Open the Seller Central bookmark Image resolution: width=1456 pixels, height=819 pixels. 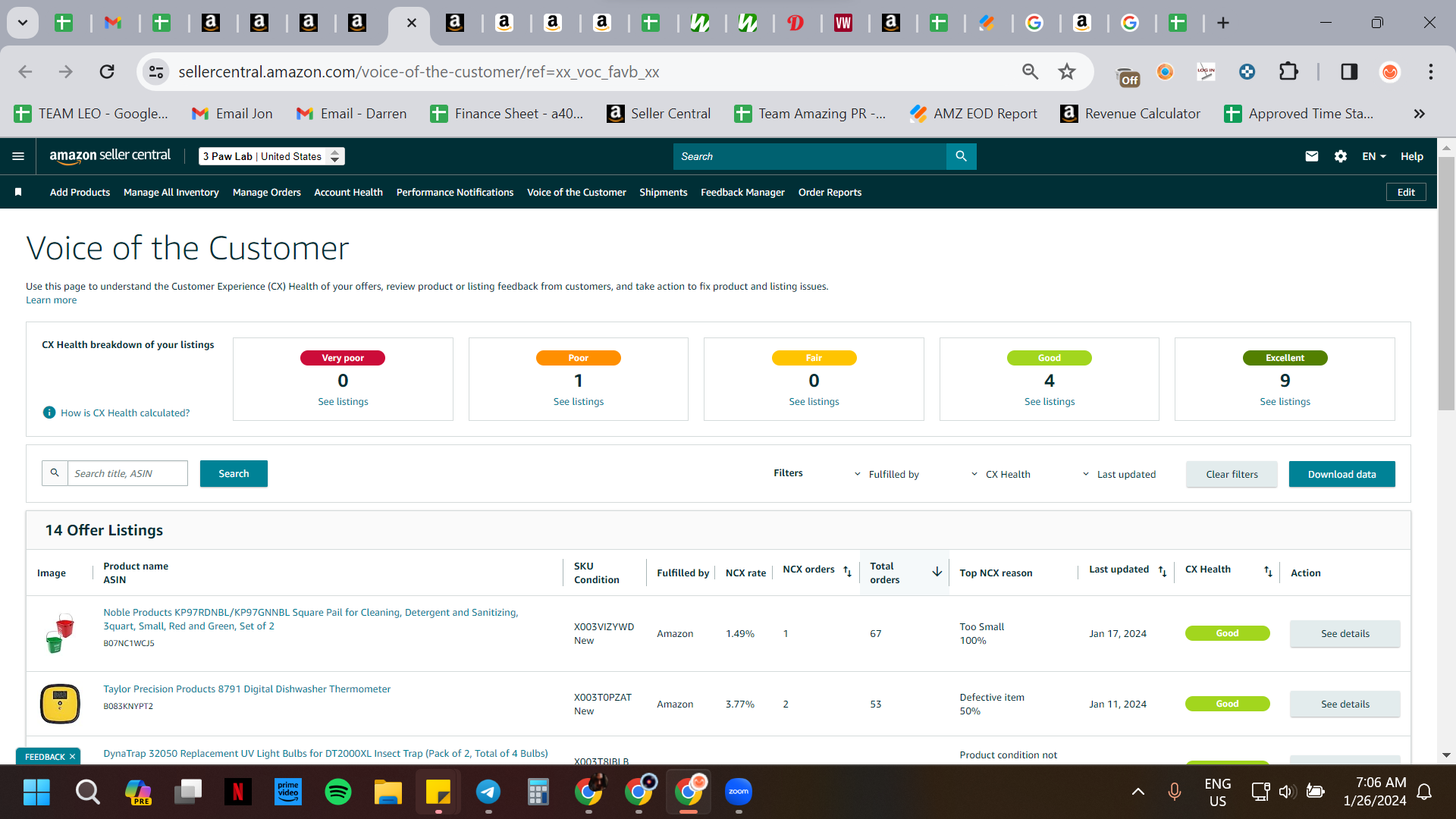coord(659,114)
